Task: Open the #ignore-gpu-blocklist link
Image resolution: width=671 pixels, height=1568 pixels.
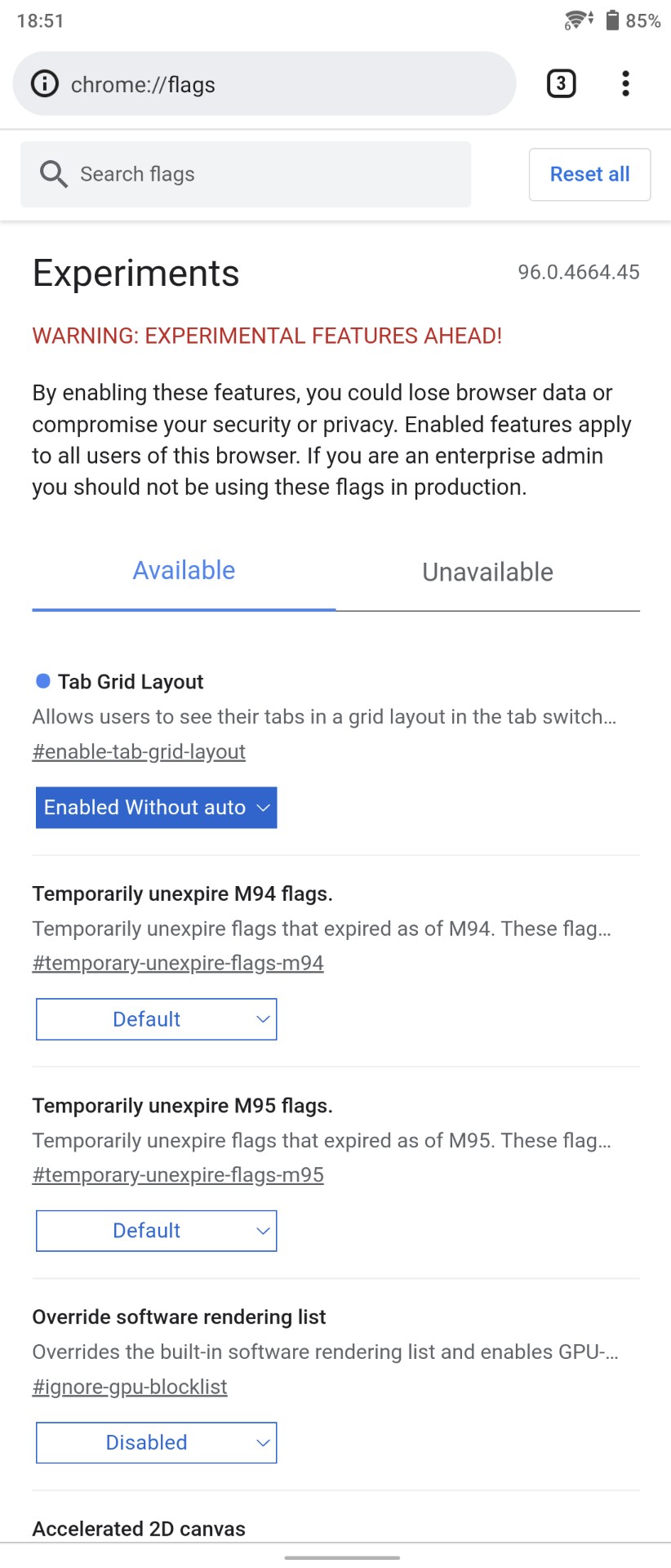Action: [x=130, y=1387]
